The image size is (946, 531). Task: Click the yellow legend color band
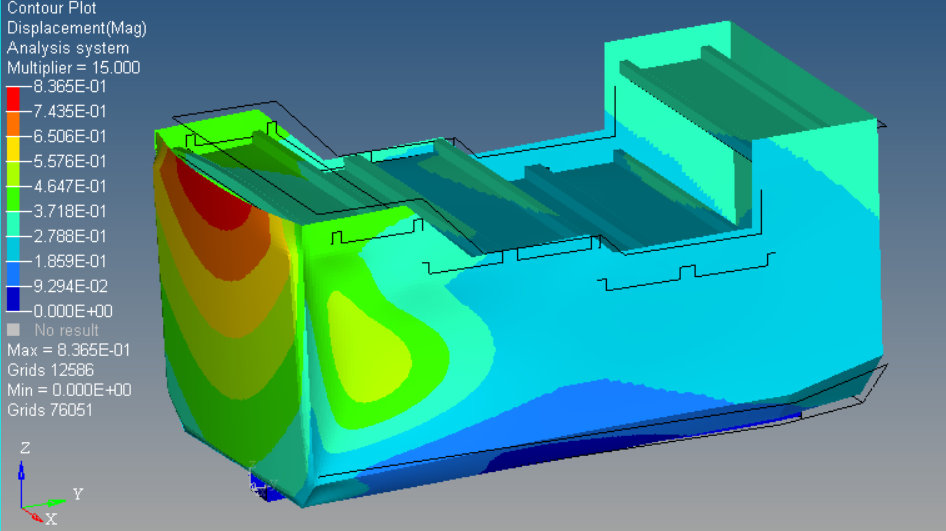click(x=13, y=149)
